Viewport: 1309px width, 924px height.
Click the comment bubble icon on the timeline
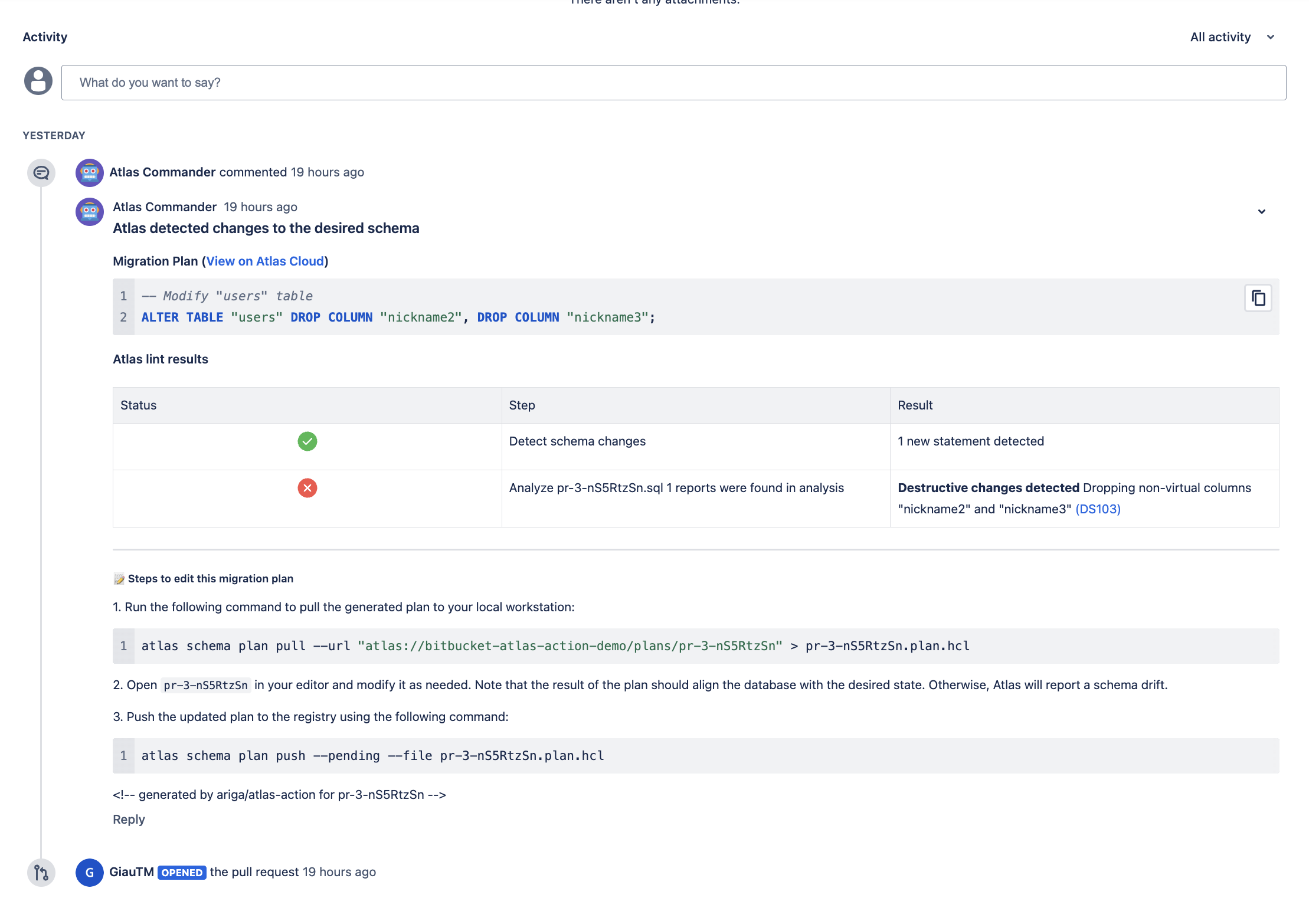click(41, 172)
